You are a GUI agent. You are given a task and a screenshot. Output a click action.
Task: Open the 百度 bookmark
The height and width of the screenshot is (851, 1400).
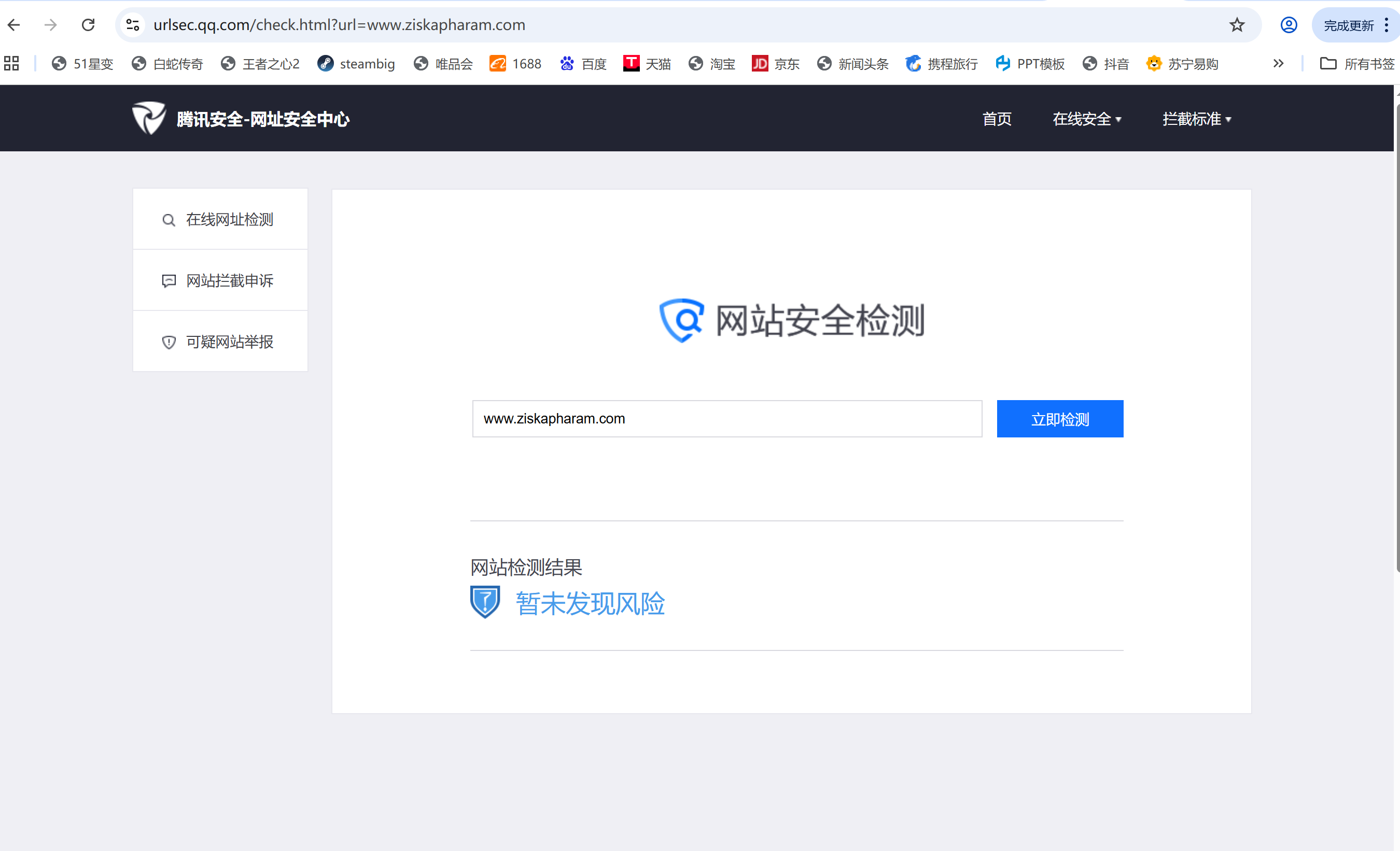coord(583,64)
